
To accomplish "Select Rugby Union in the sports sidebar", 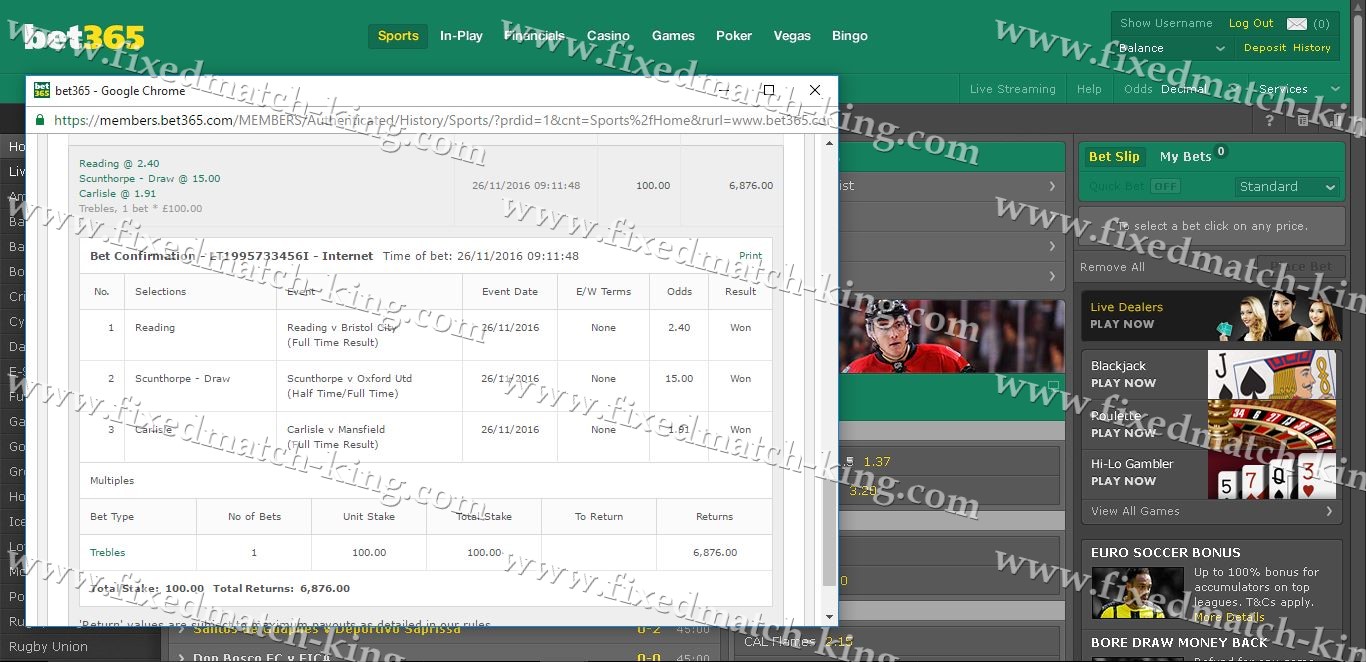I will click(48, 647).
